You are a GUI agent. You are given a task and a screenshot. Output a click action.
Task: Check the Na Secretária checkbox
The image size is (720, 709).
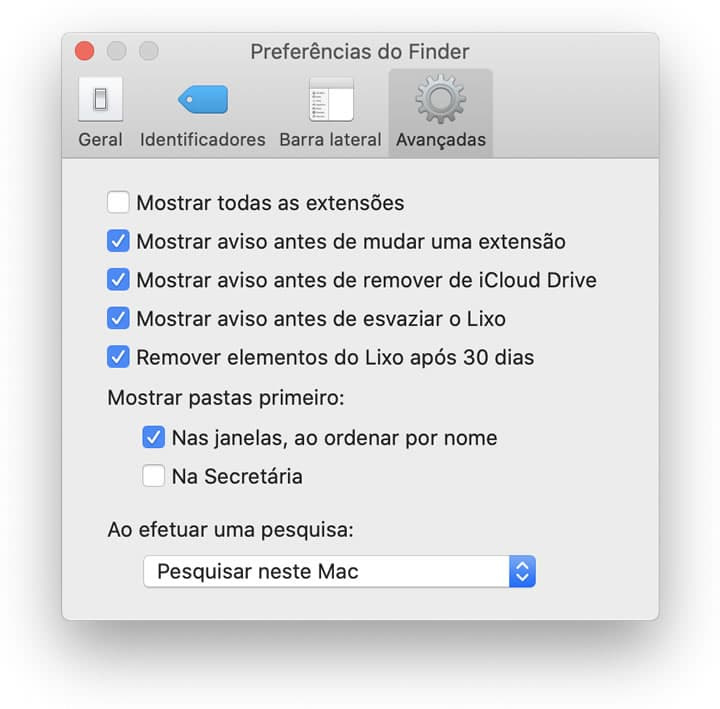[154, 477]
